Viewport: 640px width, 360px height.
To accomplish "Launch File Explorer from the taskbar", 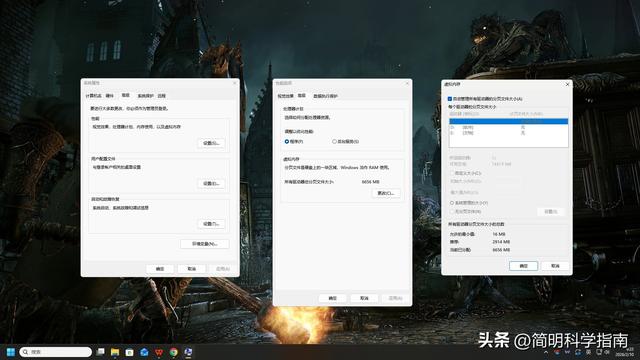I will 115,352.
